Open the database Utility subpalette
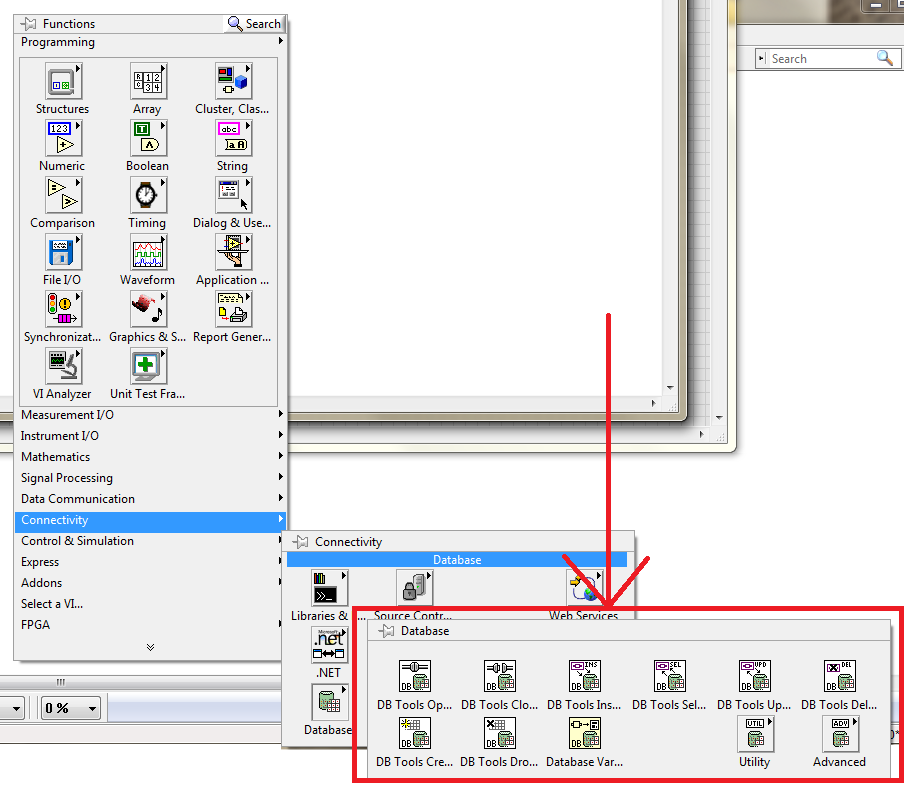This screenshot has height=785, width=904. 755,734
